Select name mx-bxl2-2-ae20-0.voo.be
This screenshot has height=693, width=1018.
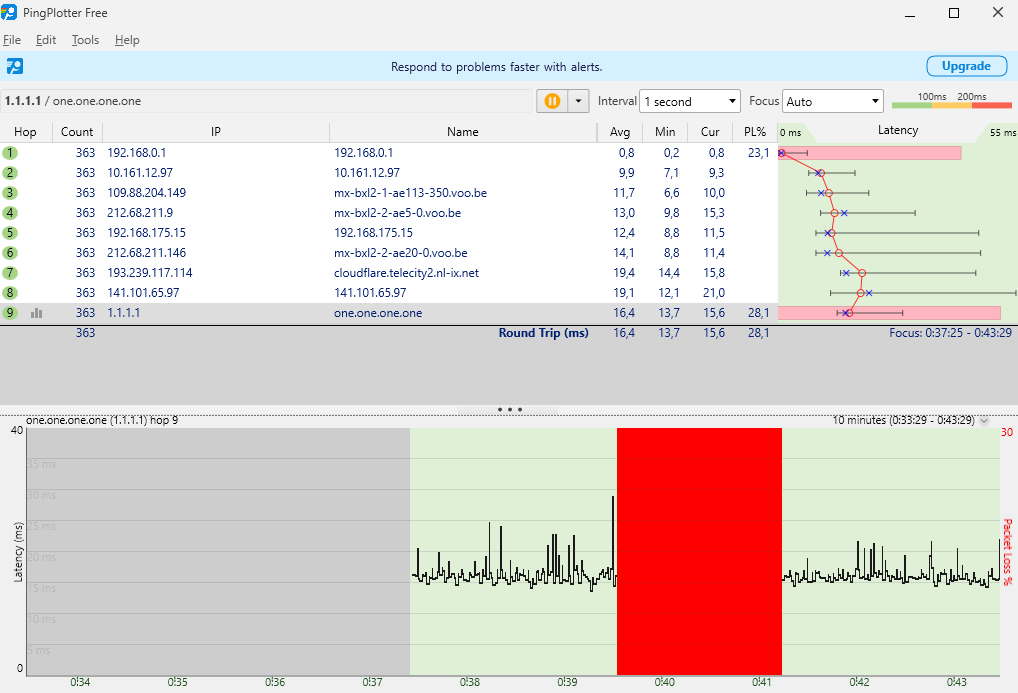click(401, 253)
